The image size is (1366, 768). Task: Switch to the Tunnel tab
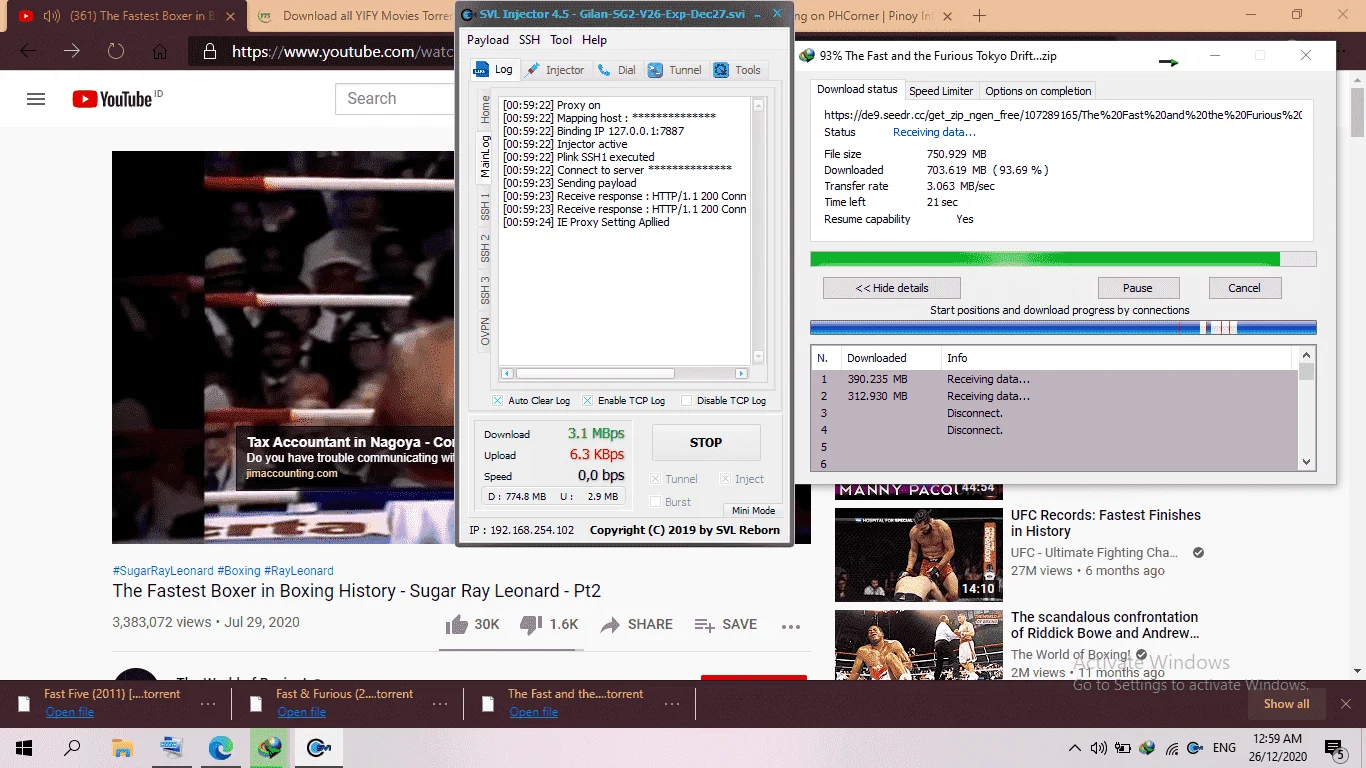coord(675,70)
